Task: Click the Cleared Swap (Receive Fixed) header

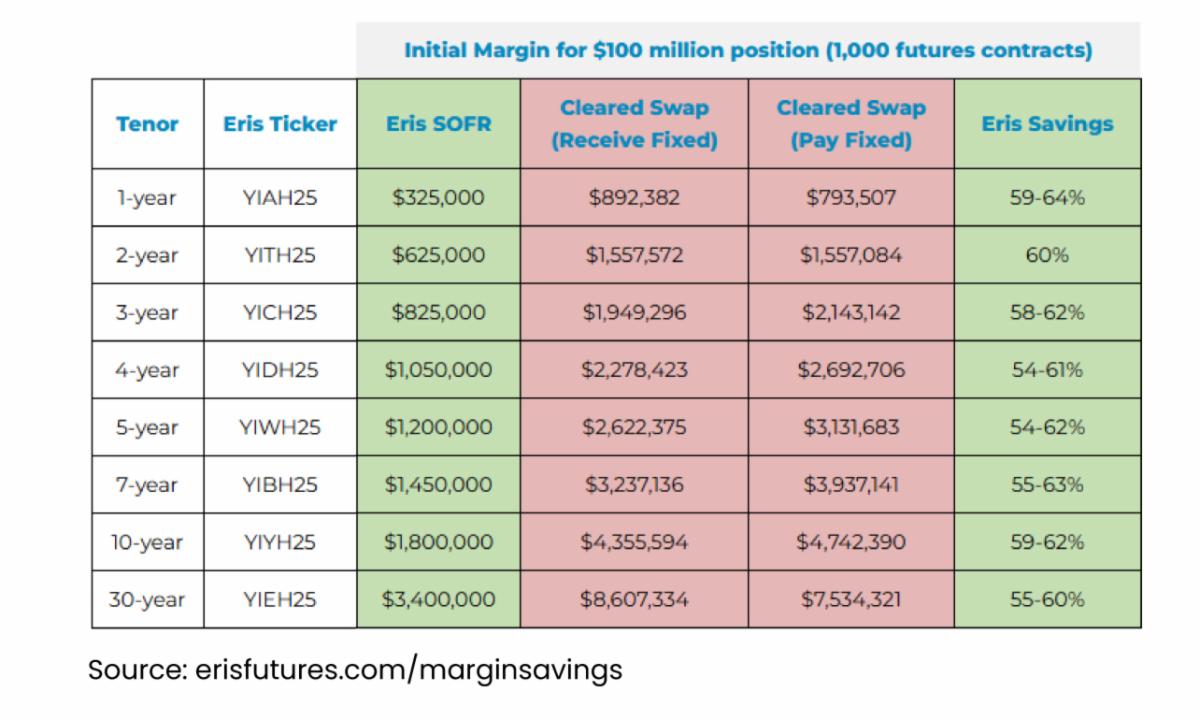Action: click(634, 124)
